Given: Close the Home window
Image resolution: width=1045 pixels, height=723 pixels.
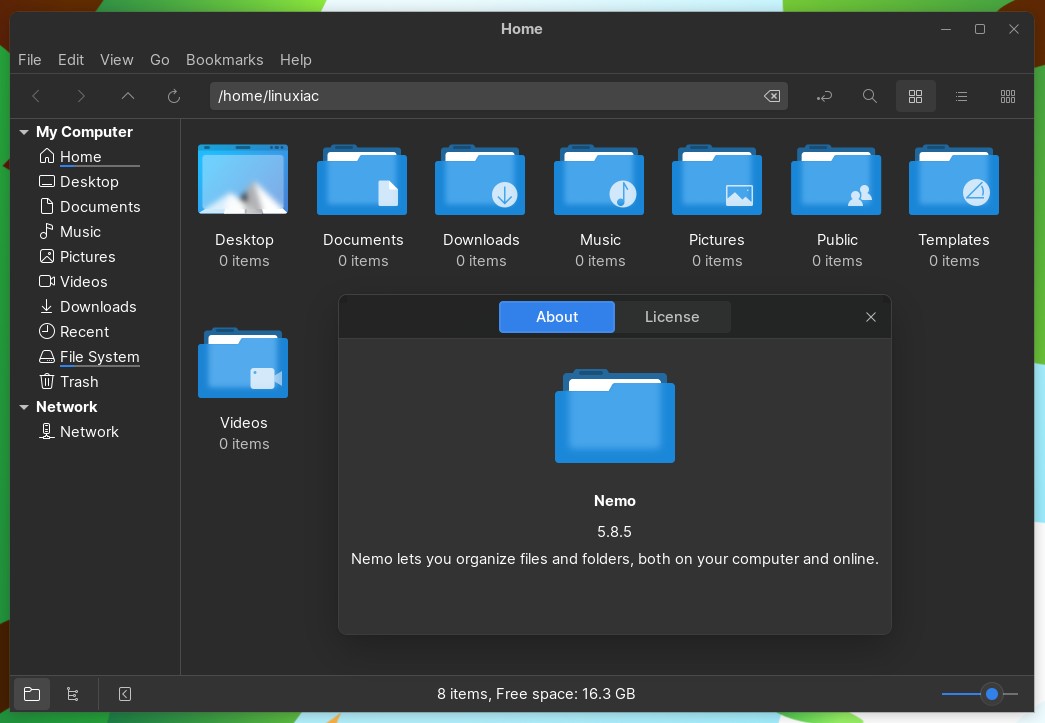Looking at the screenshot, I should 1014,29.
